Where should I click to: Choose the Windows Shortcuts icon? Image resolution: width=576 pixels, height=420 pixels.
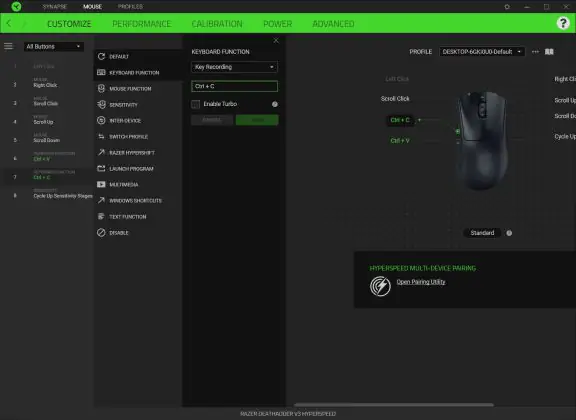click(101, 200)
